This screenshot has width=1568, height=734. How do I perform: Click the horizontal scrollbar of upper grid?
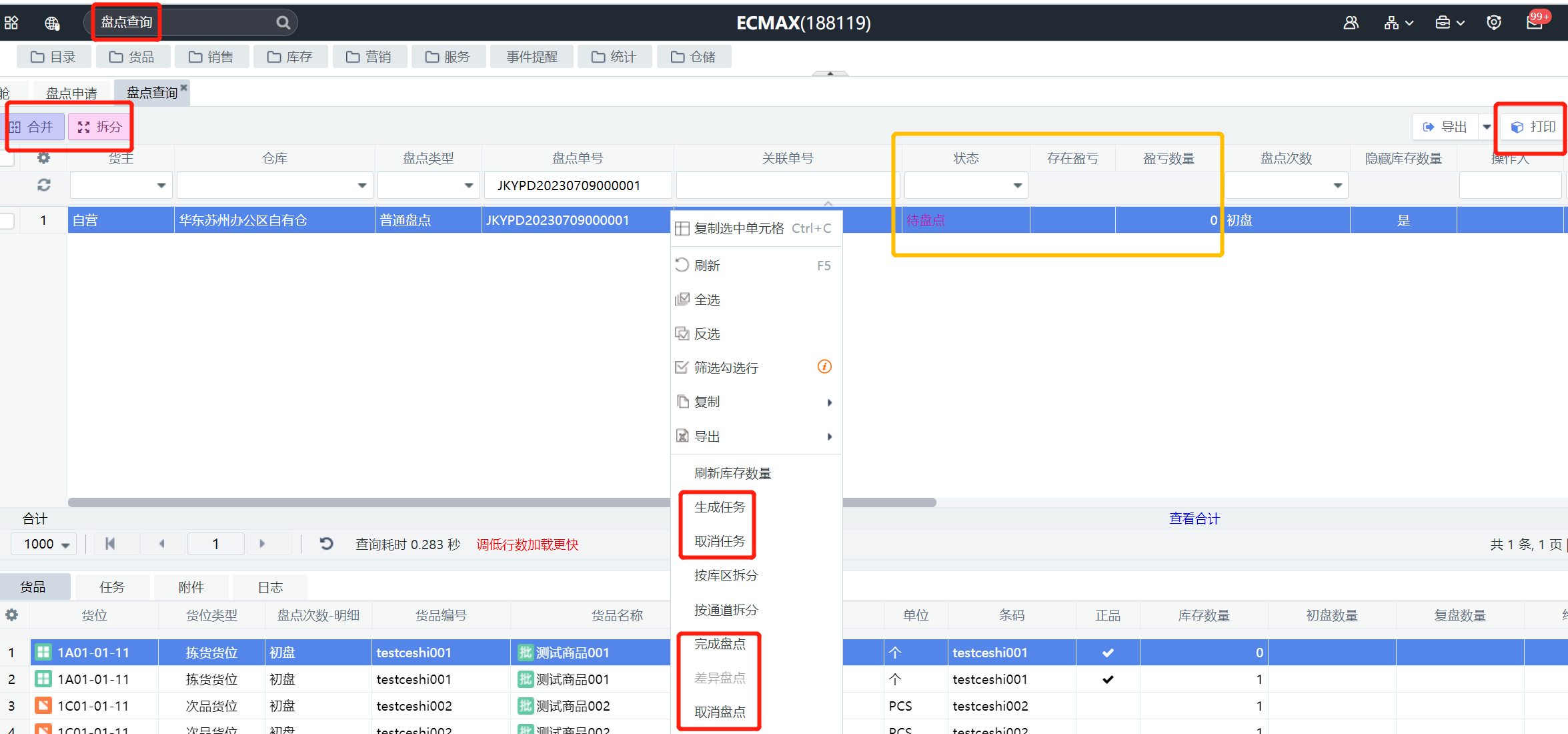click(502, 502)
